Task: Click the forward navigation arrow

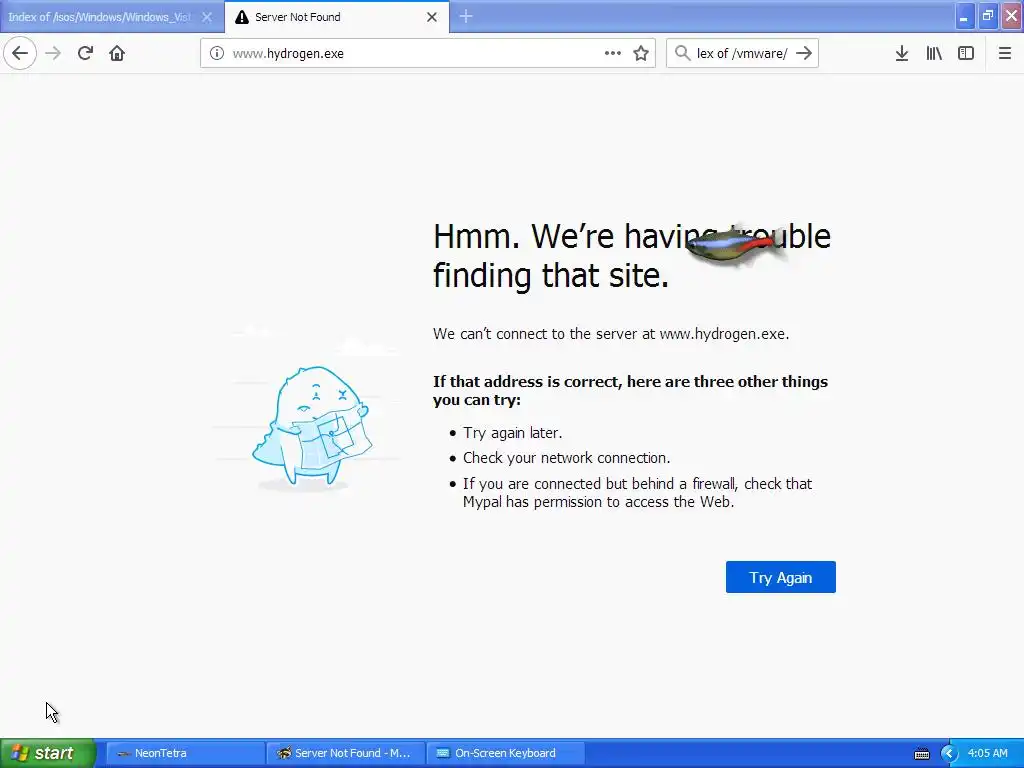Action: 53,53
